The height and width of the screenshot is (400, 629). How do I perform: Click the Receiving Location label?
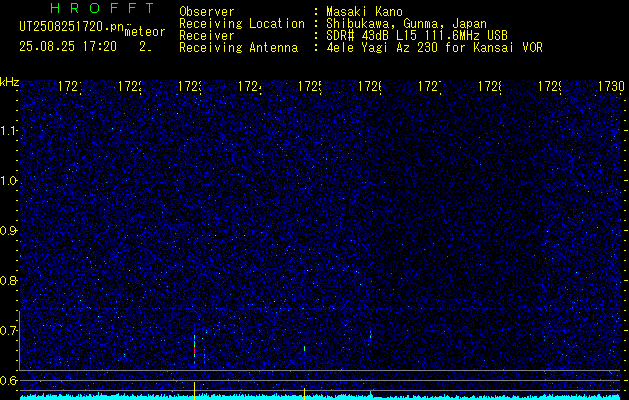pos(242,24)
